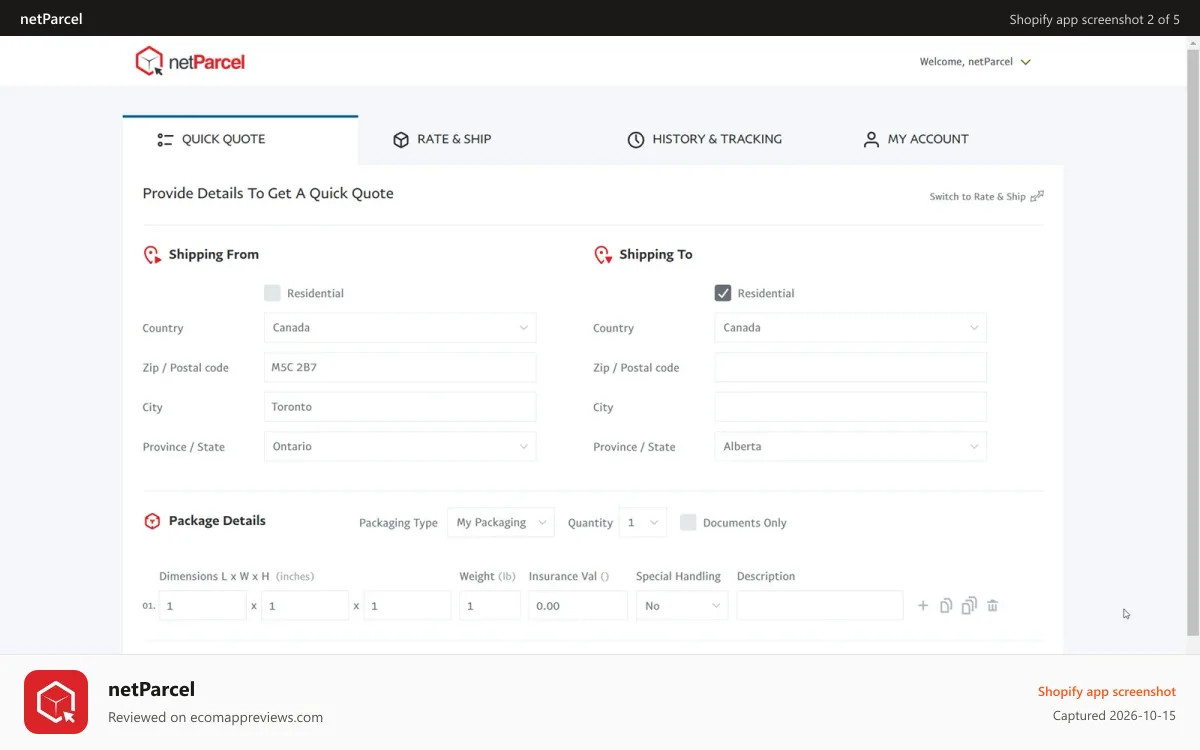Click the package width dimension field

305,606
